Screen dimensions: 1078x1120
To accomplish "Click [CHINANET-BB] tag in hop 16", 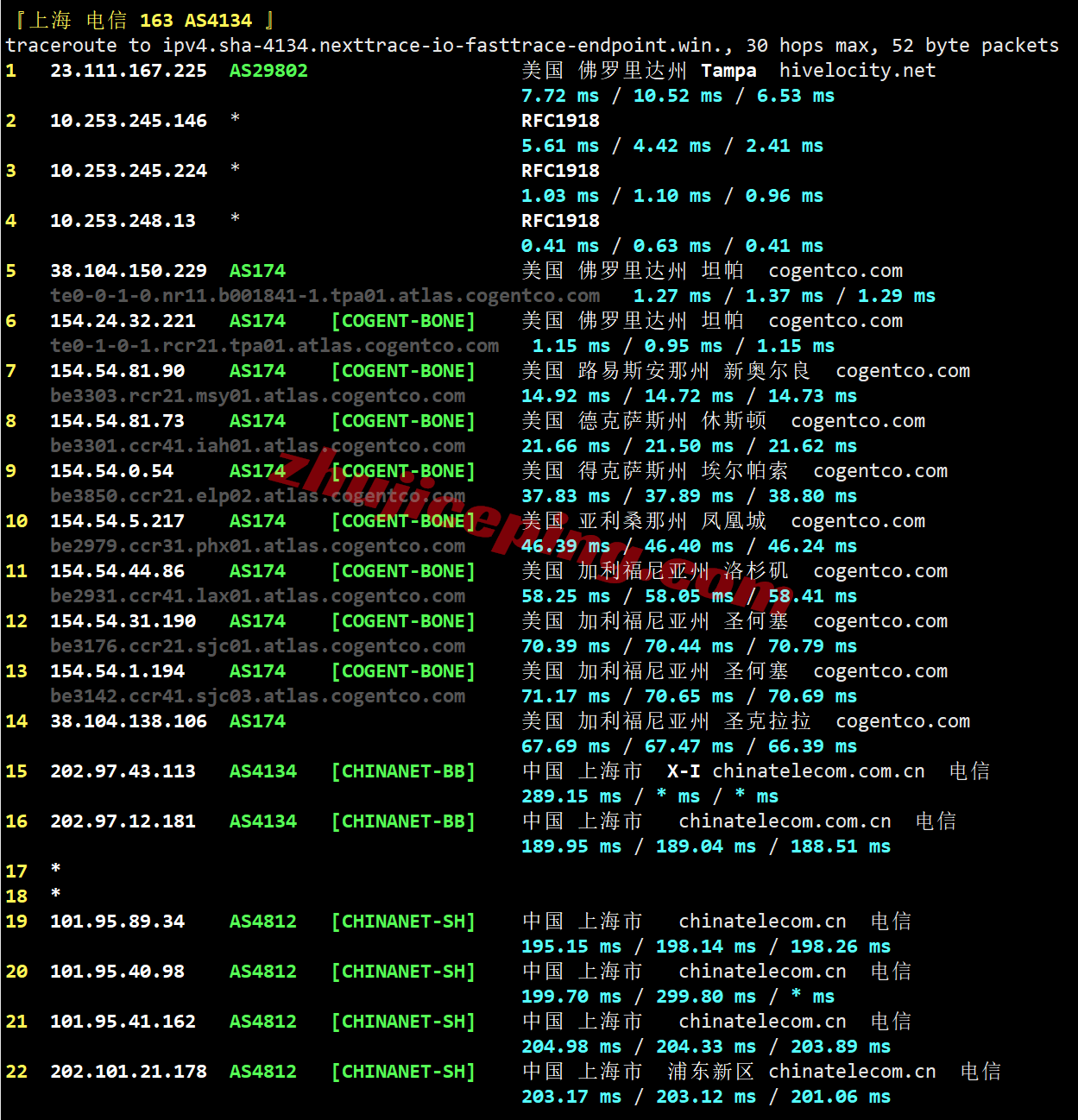I will coord(403,821).
